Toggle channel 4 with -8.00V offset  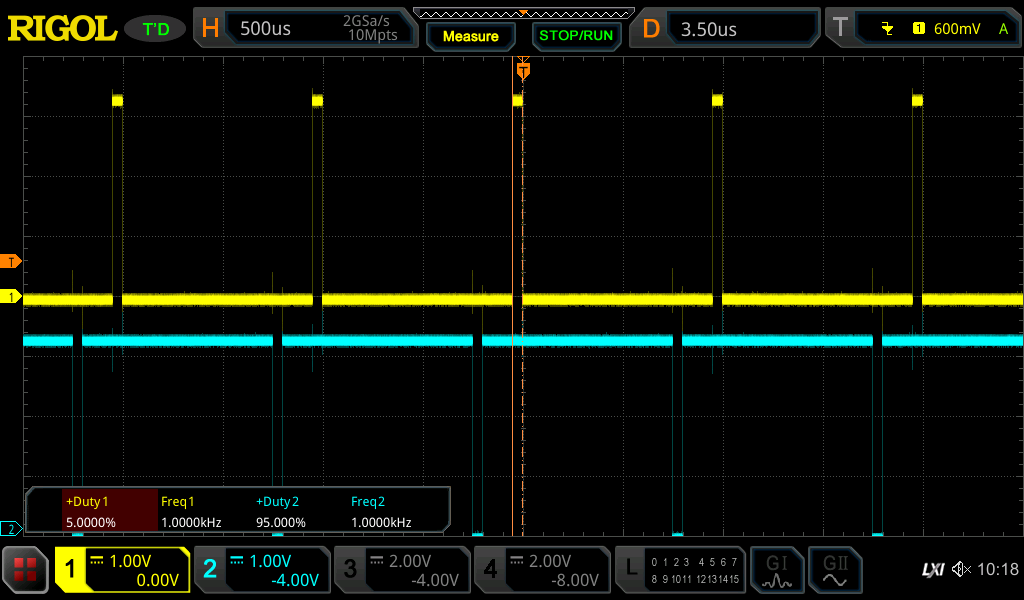coord(541,570)
